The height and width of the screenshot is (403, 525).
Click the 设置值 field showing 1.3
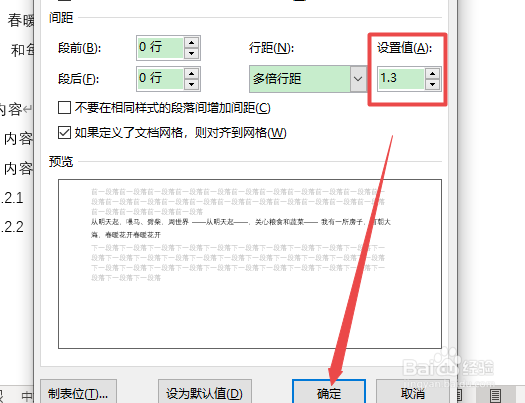pyautogui.click(x=401, y=79)
